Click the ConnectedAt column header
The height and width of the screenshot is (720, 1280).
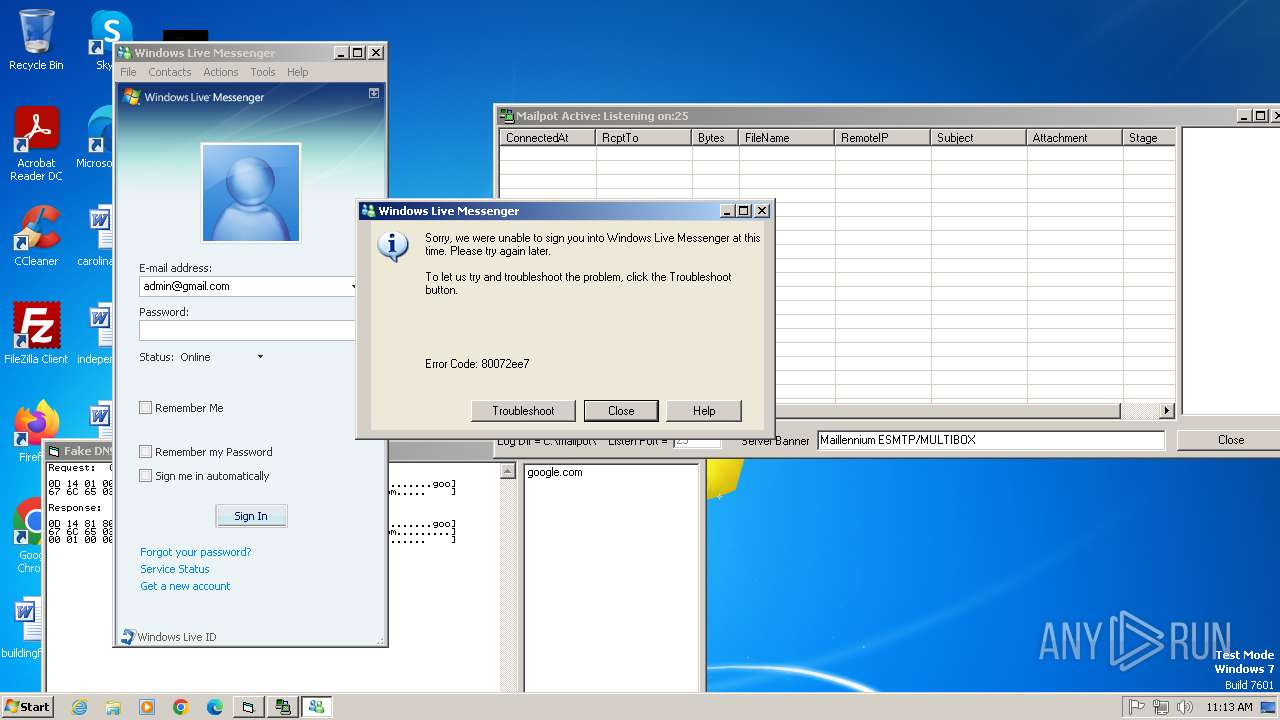(548, 138)
